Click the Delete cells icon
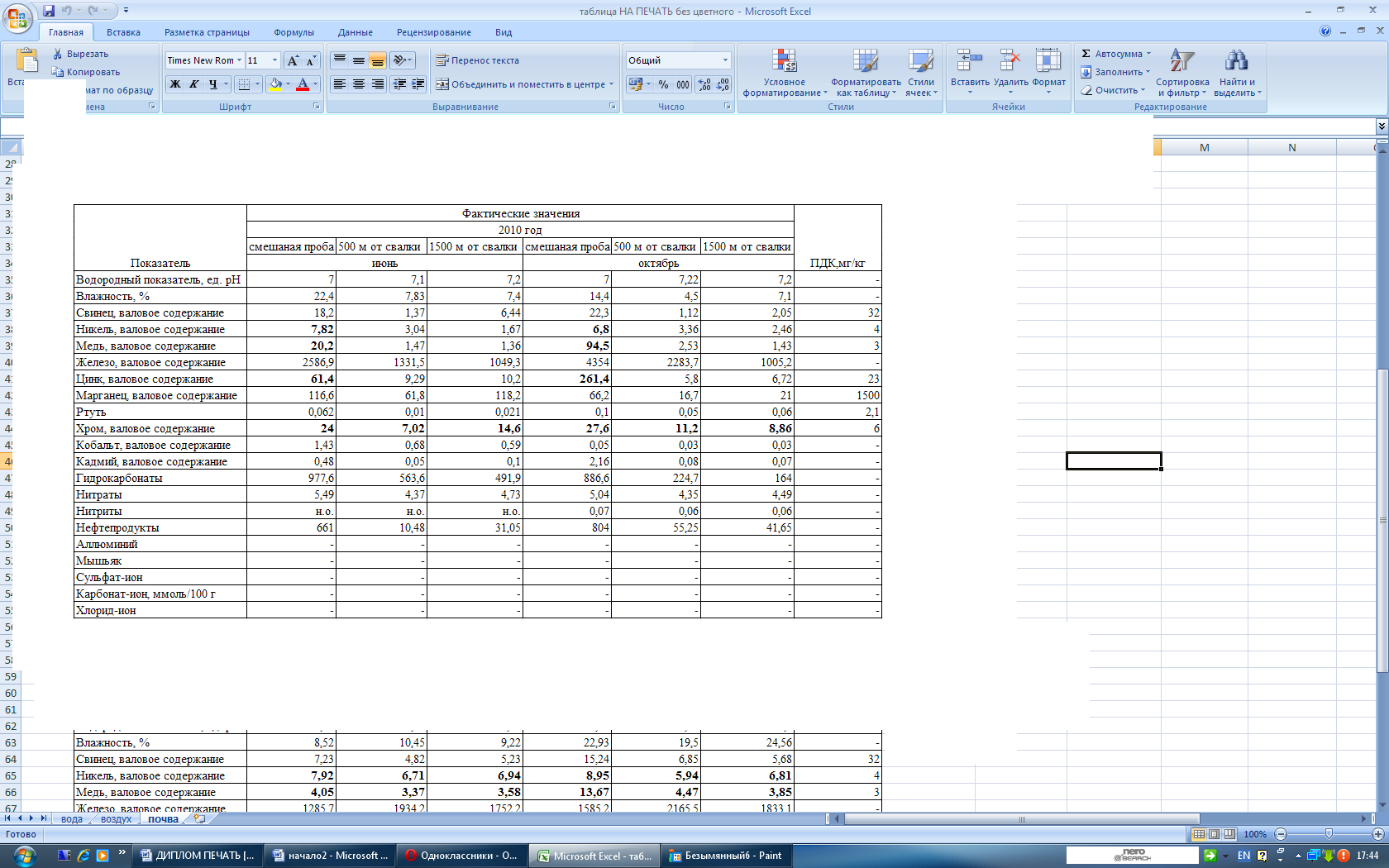 1010,61
